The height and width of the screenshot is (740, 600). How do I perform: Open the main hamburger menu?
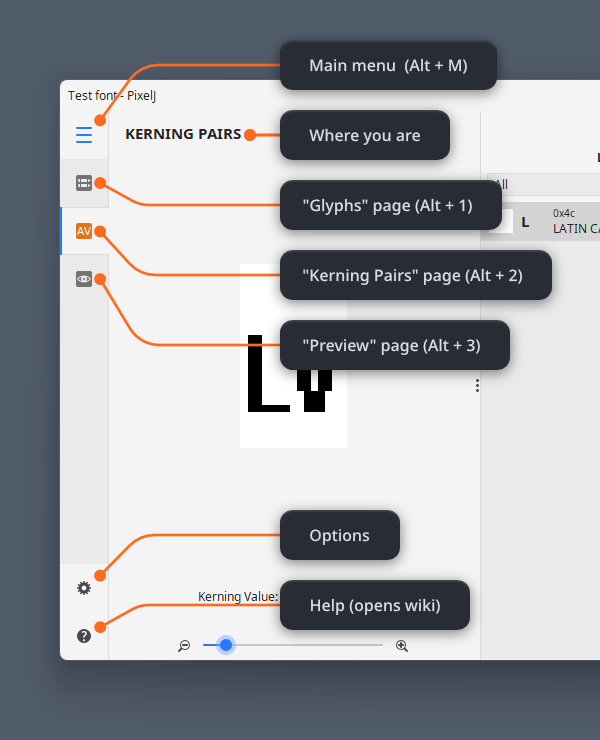[84, 135]
